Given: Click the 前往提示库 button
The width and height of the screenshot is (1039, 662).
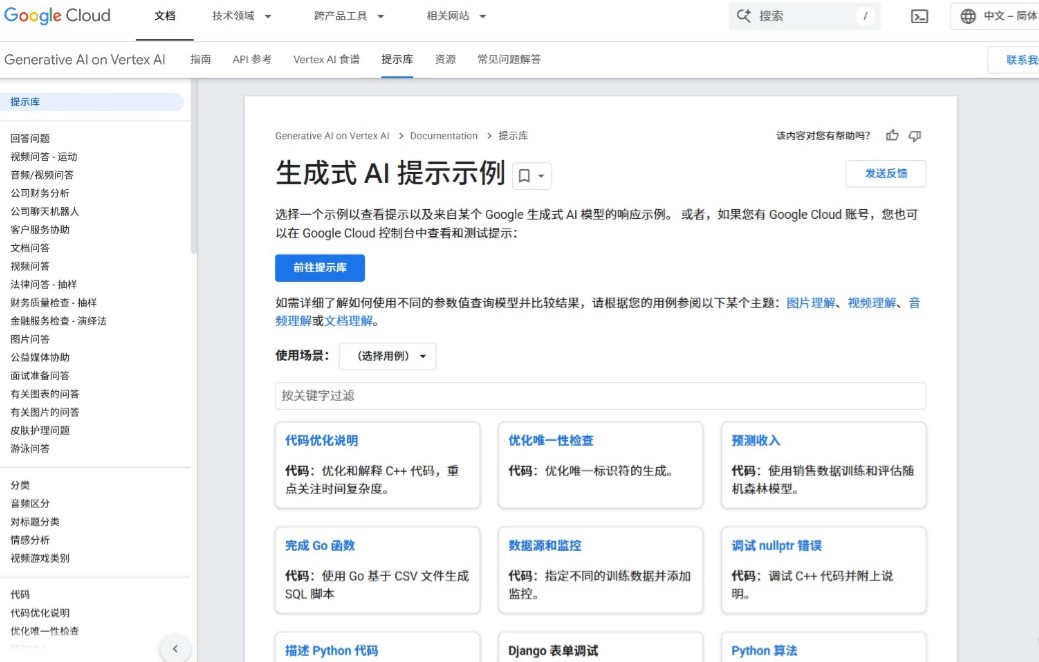Looking at the screenshot, I should [318, 267].
